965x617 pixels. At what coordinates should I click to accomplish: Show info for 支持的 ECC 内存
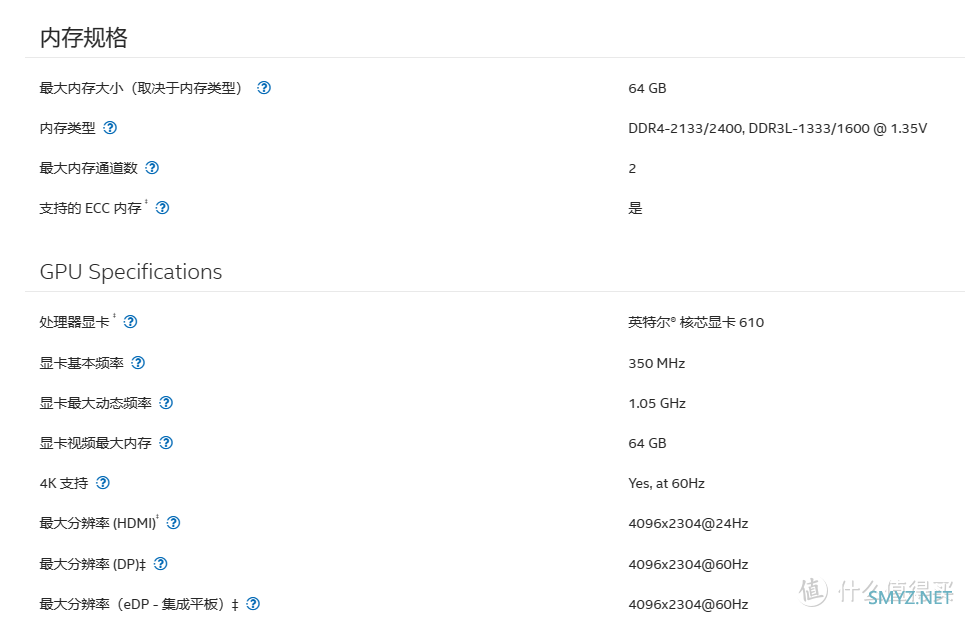pyautogui.click(x=162, y=208)
